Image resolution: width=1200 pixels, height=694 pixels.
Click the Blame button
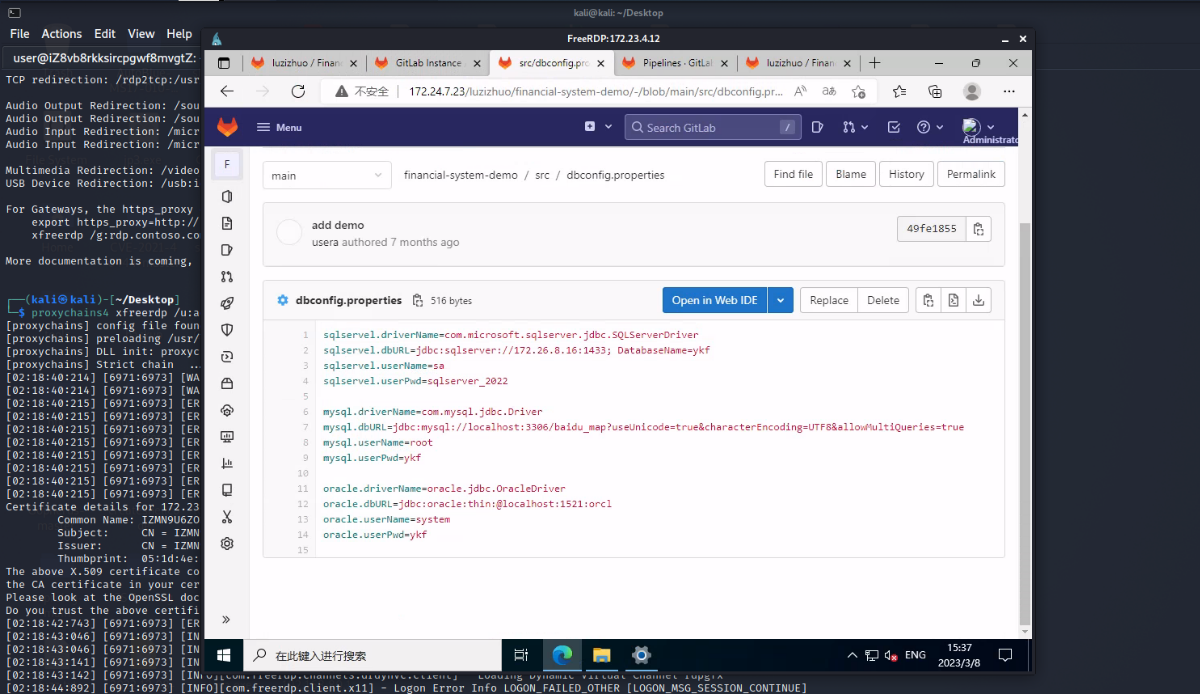pyautogui.click(x=851, y=174)
